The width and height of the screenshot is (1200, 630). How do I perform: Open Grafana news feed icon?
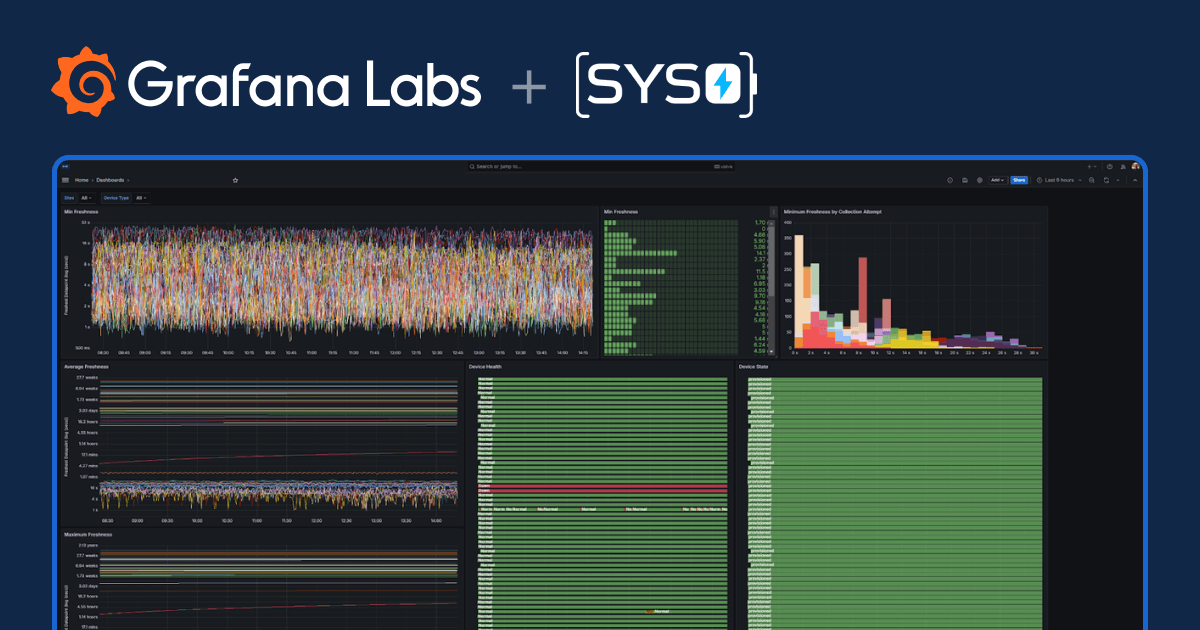click(1122, 167)
